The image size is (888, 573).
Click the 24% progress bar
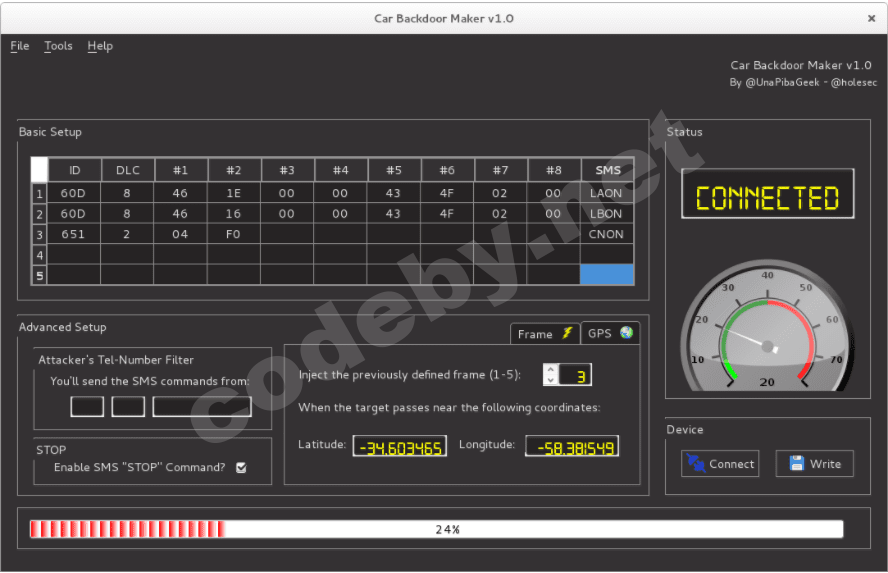[437, 529]
